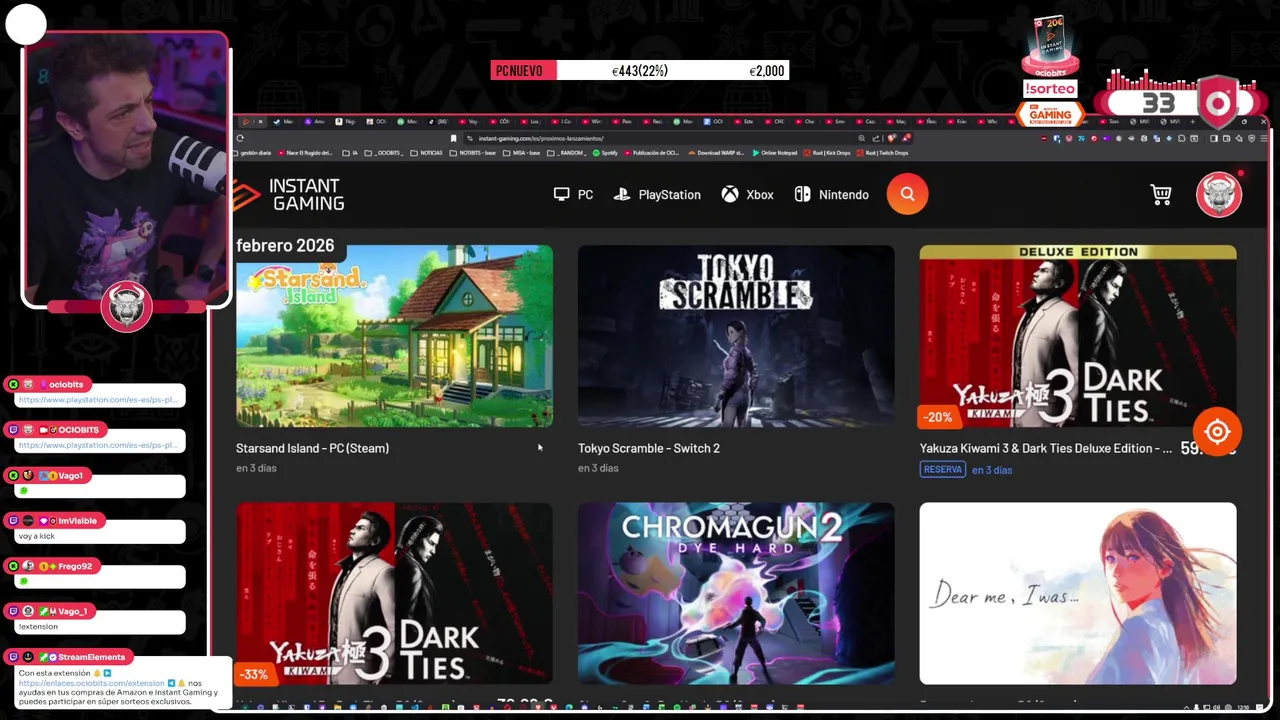Open the Dear me, I was... thumbnail
Image resolution: width=1280 pixels, height=720 pixels.
click(1078, 593)
